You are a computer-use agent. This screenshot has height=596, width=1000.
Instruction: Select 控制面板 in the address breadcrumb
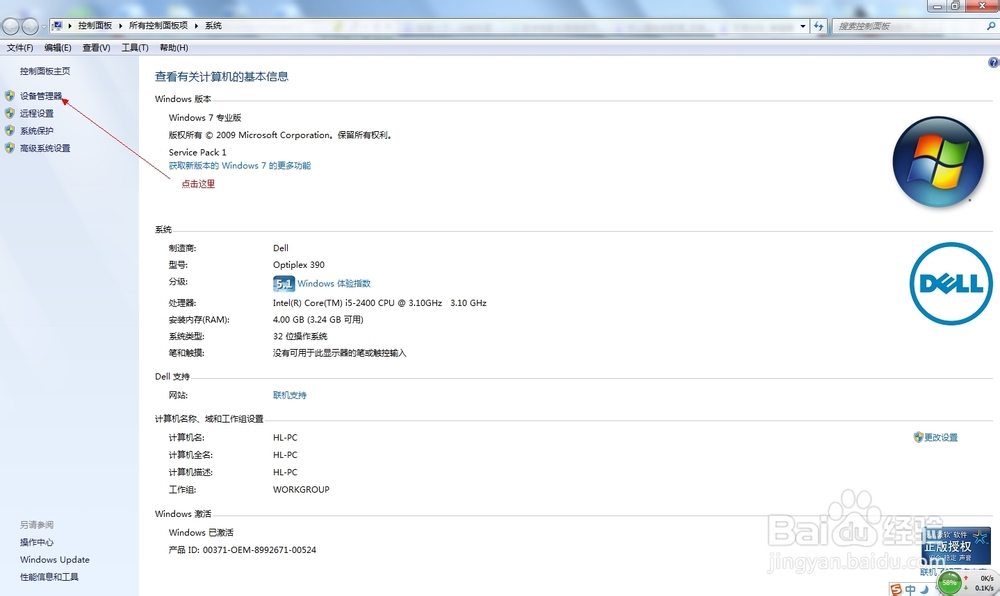[x=95, y=25]
